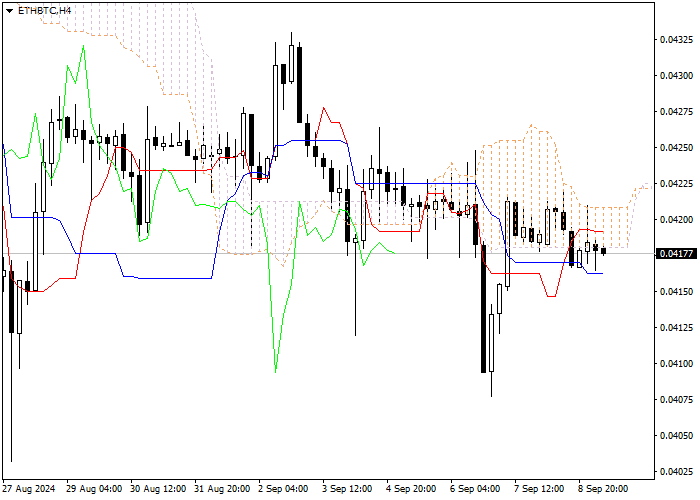Click the 0.04150 price axis label
This screenshot has height=500, width=700.
[676, 292]
